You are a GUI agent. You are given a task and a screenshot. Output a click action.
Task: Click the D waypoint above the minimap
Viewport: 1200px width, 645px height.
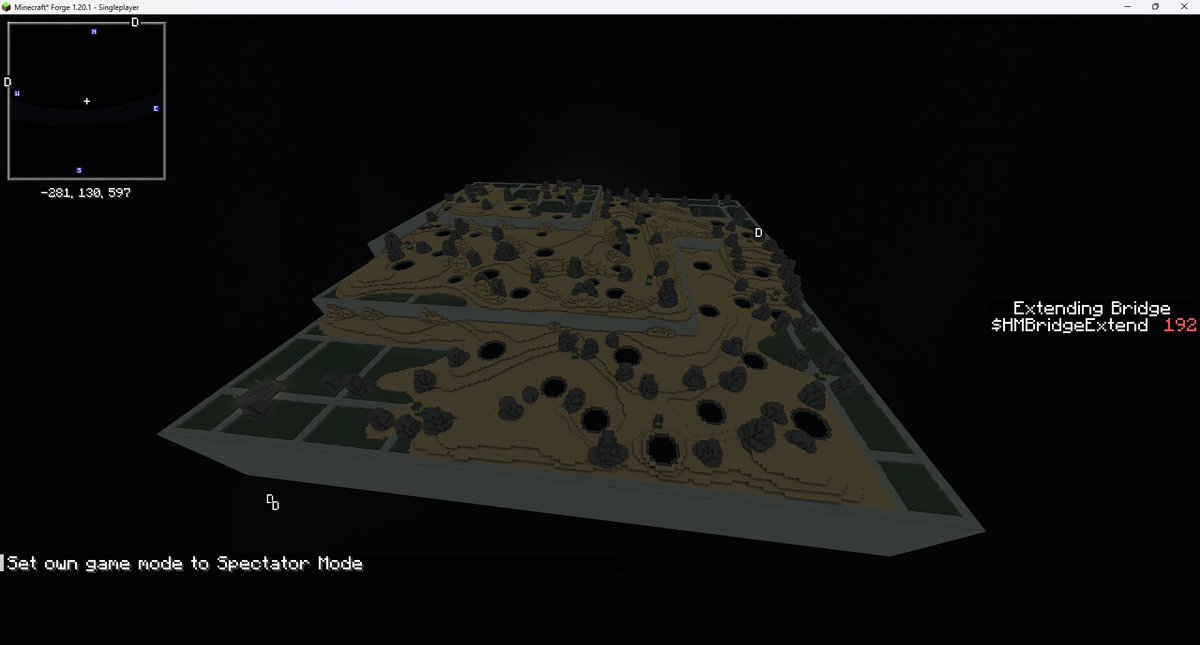[135, 21]
